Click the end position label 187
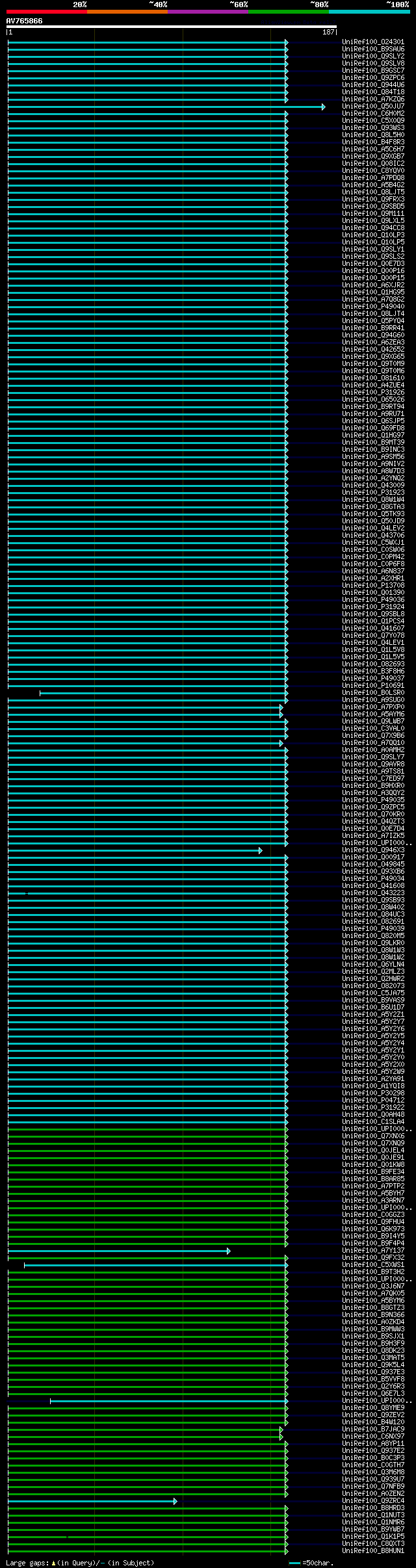This screenshot has height=1568, width=416. tap(328, 32)
